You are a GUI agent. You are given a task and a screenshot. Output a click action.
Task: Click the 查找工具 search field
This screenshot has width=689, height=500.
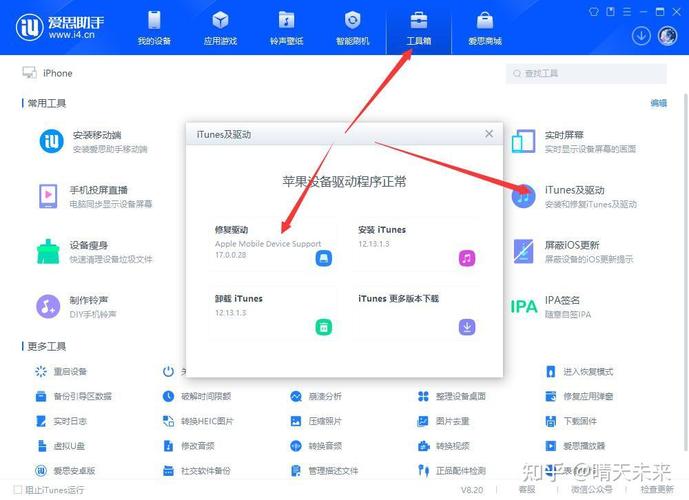[x=586, y=73]
